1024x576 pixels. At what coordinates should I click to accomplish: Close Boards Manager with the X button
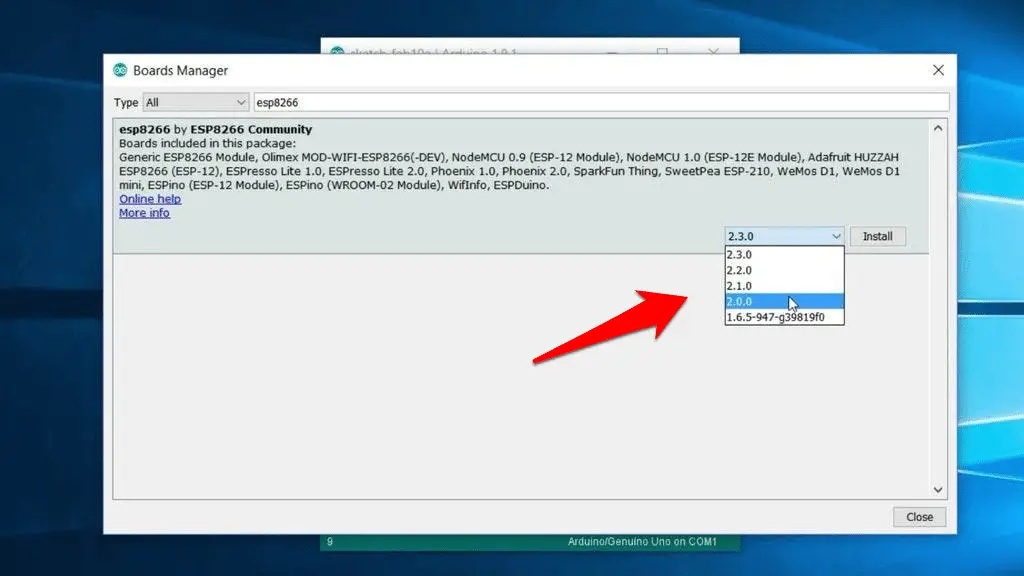(938, 70)
